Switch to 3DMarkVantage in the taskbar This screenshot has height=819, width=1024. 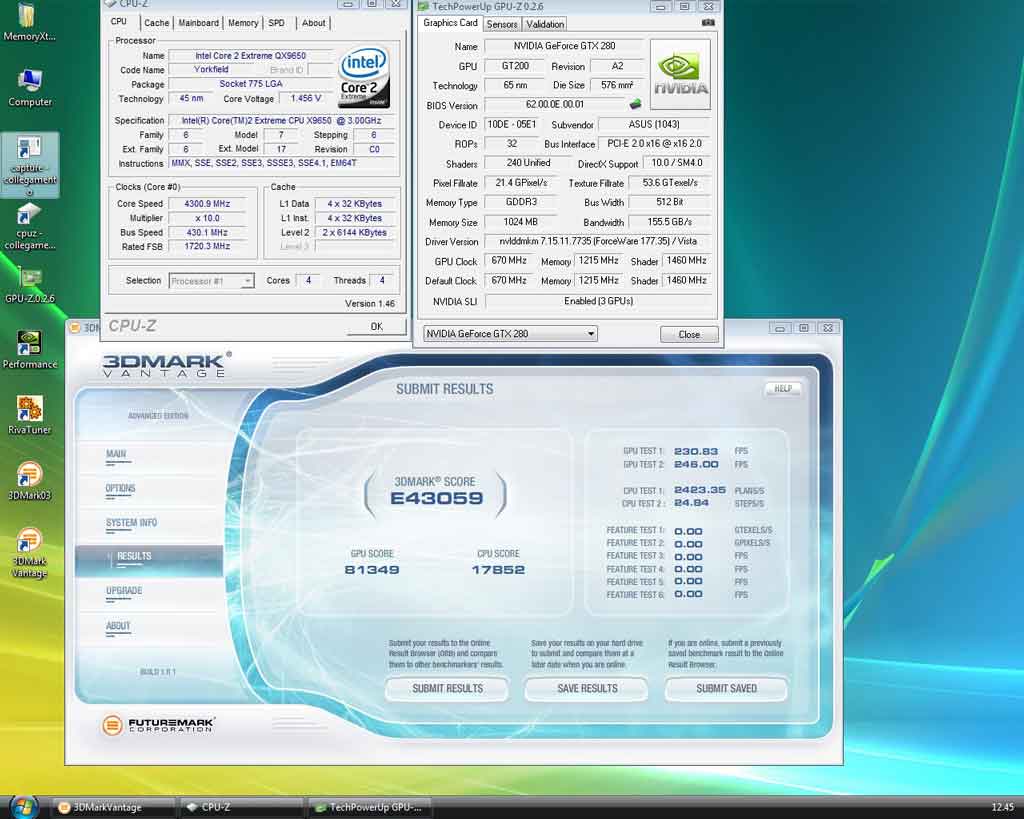pyautogui.click(x=112, y=808)
